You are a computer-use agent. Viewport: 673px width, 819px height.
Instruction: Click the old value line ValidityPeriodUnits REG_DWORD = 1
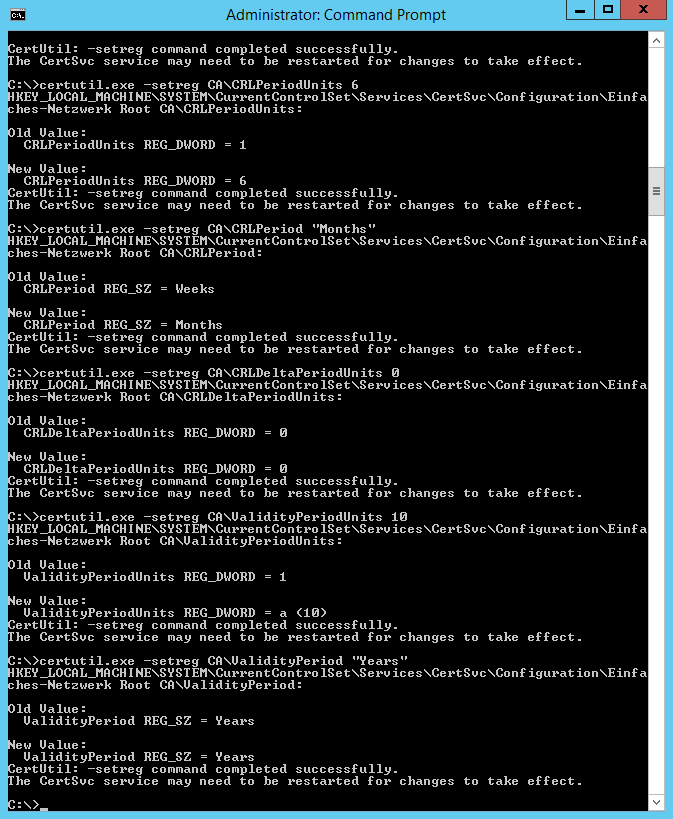click(x=155, y=577)
